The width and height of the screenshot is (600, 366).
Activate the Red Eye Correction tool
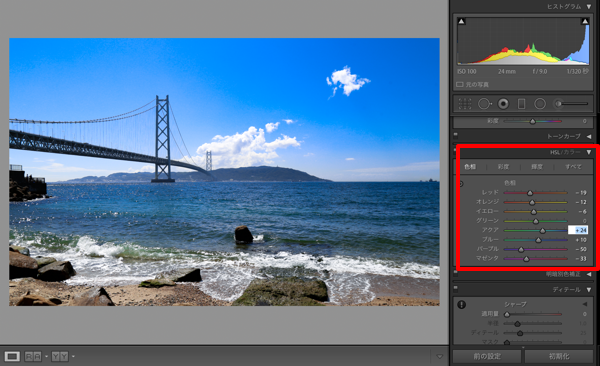tap(503, 104)
